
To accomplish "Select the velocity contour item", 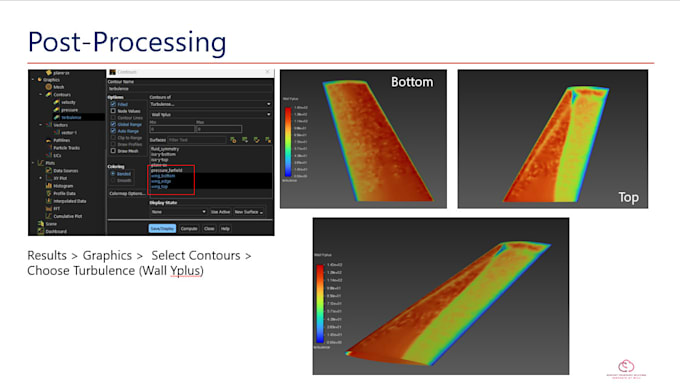I will (x=68, y=102).
